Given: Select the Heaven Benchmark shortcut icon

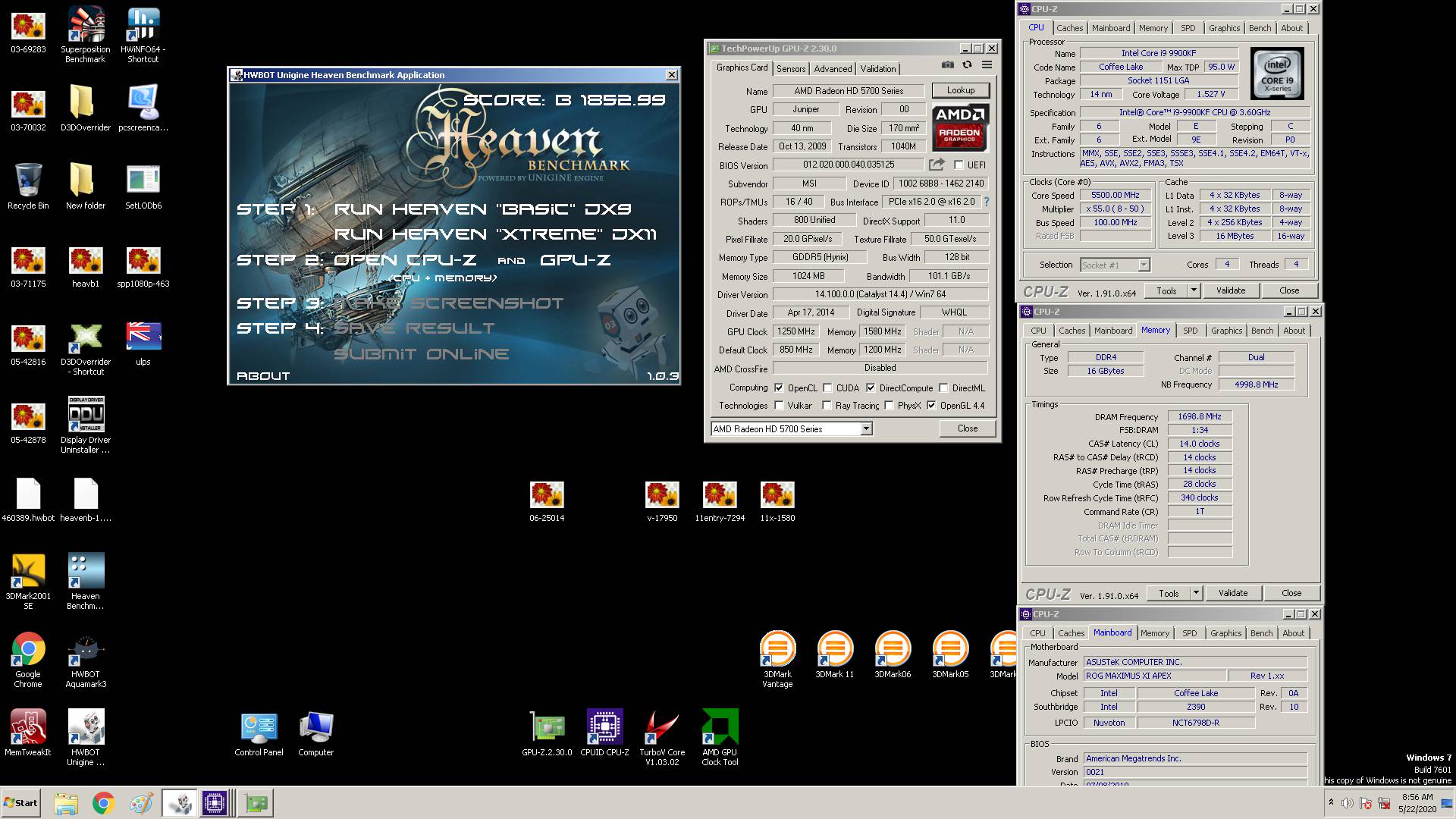Looking at the screenshot, I should [x=85, y=582].
